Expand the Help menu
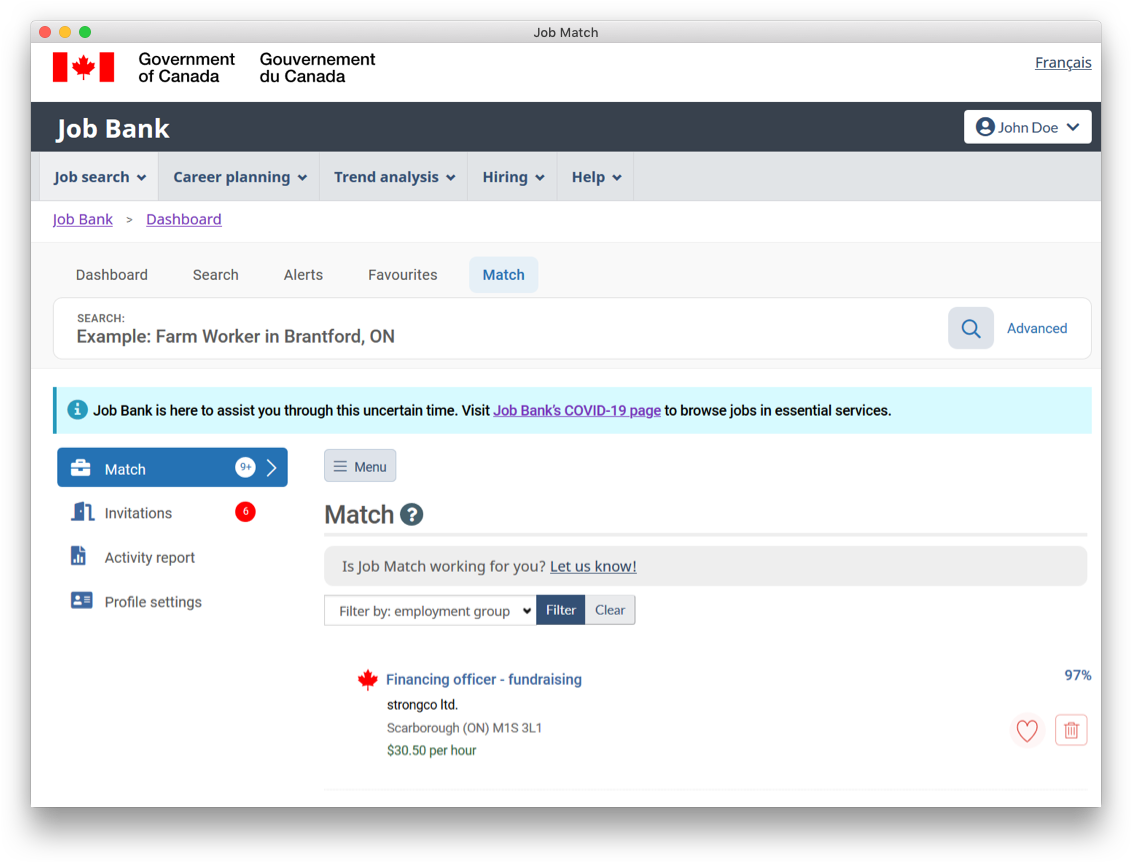The width and height of the screenshot is (1132, 863). (596, 177)
